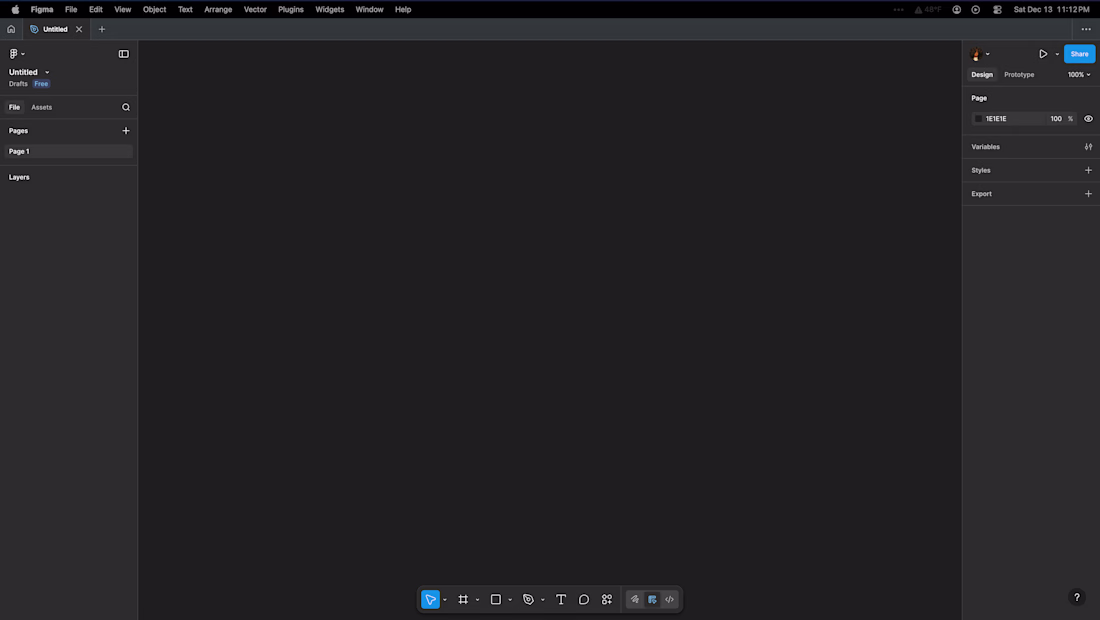This screenshot has width=1100, height=620.
Task: Select Page 1 in pages list
Action: tap(68, 151)
